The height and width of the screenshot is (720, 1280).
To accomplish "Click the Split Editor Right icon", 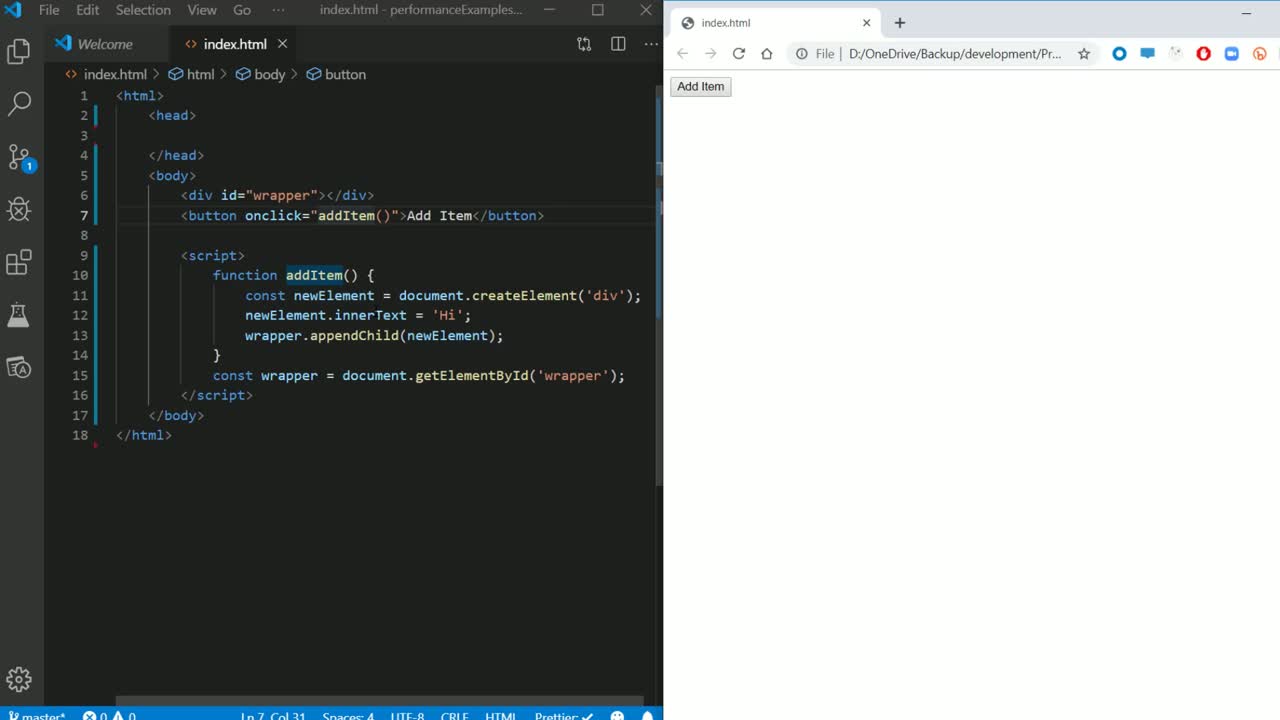I will [618, 44].
